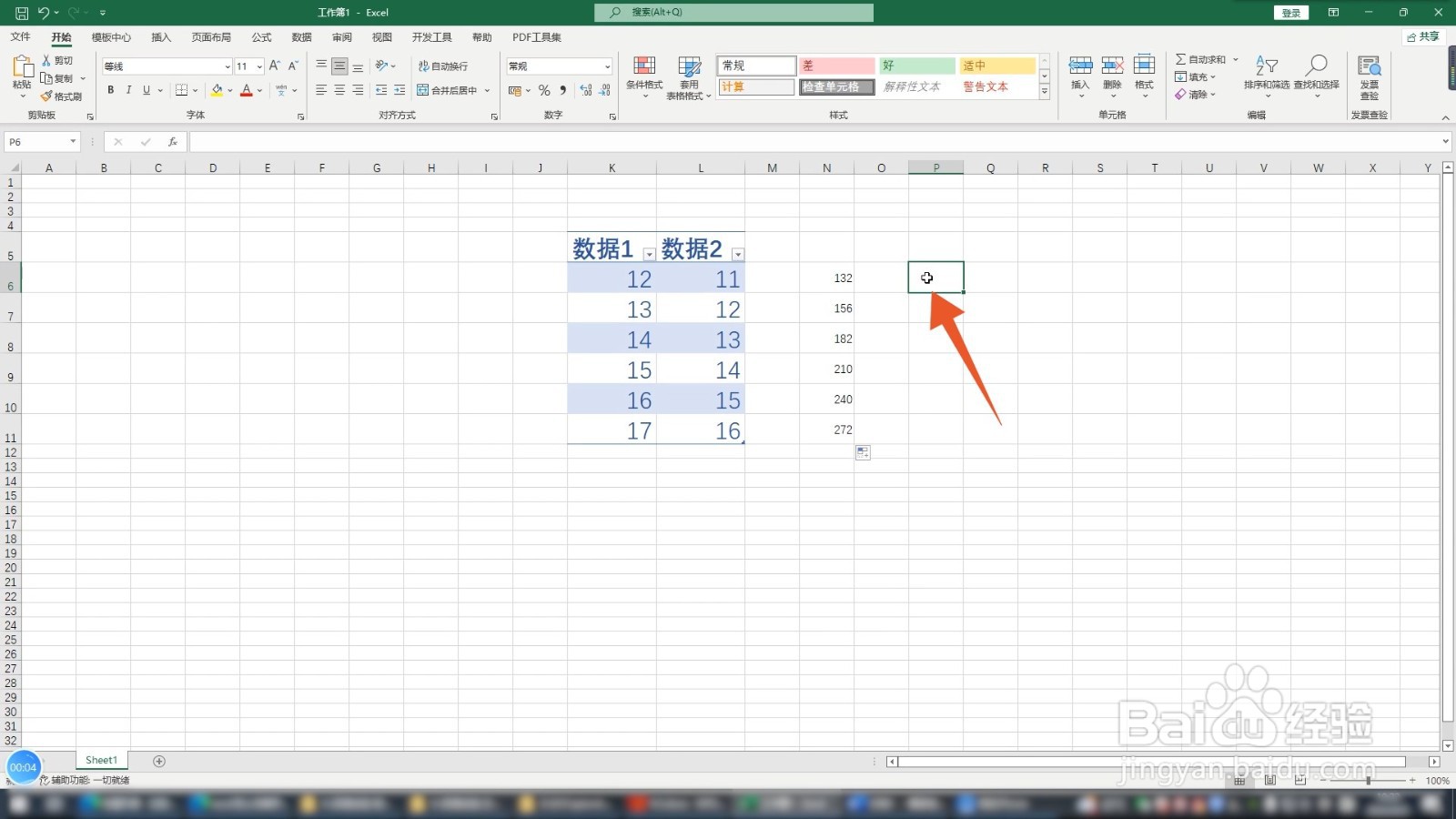Open the 数据1 column filter dropdown

coord(649,255)
